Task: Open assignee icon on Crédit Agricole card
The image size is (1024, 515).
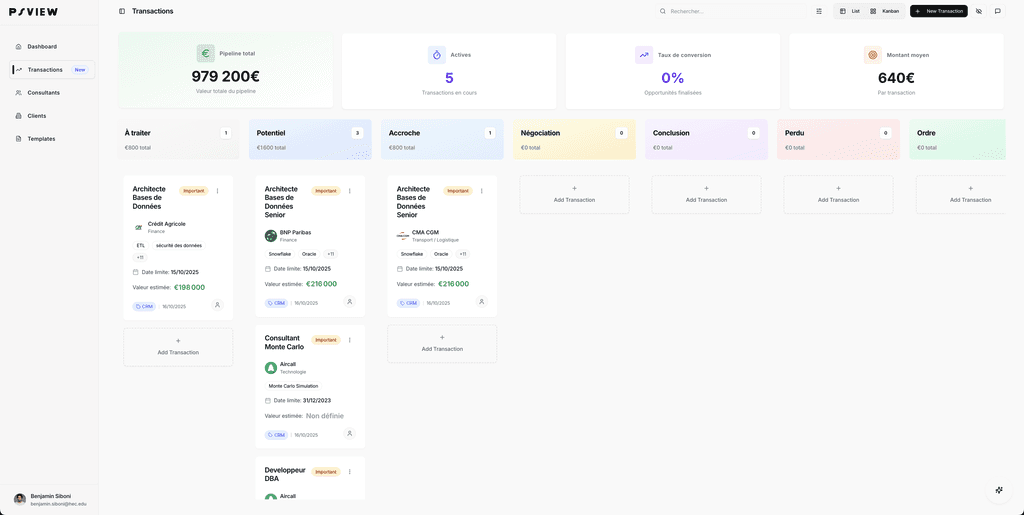Action: tap(217, 305)
